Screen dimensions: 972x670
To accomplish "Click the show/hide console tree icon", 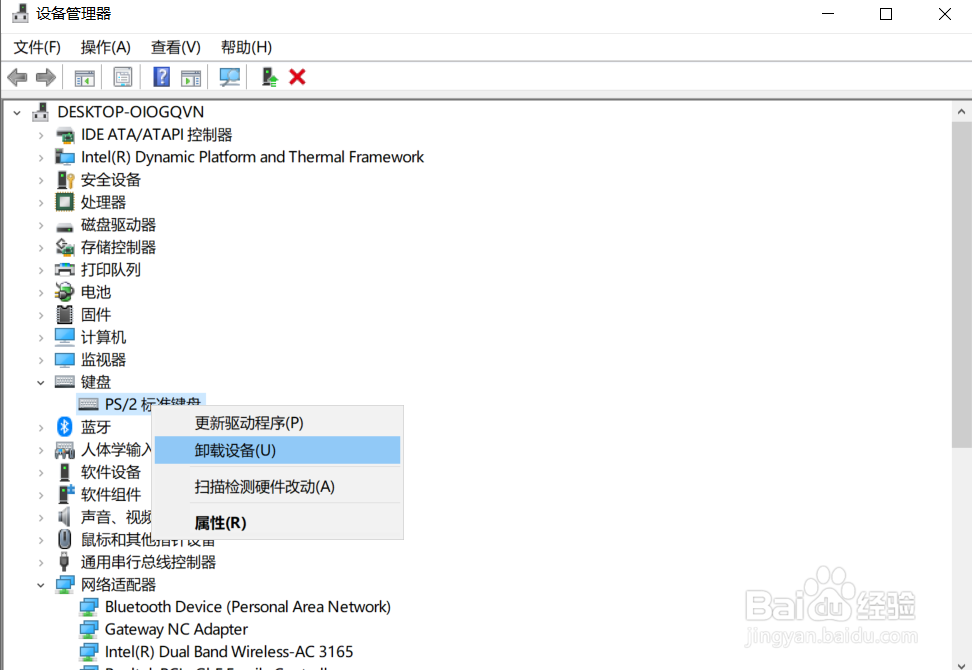I will tap(84, 78).
